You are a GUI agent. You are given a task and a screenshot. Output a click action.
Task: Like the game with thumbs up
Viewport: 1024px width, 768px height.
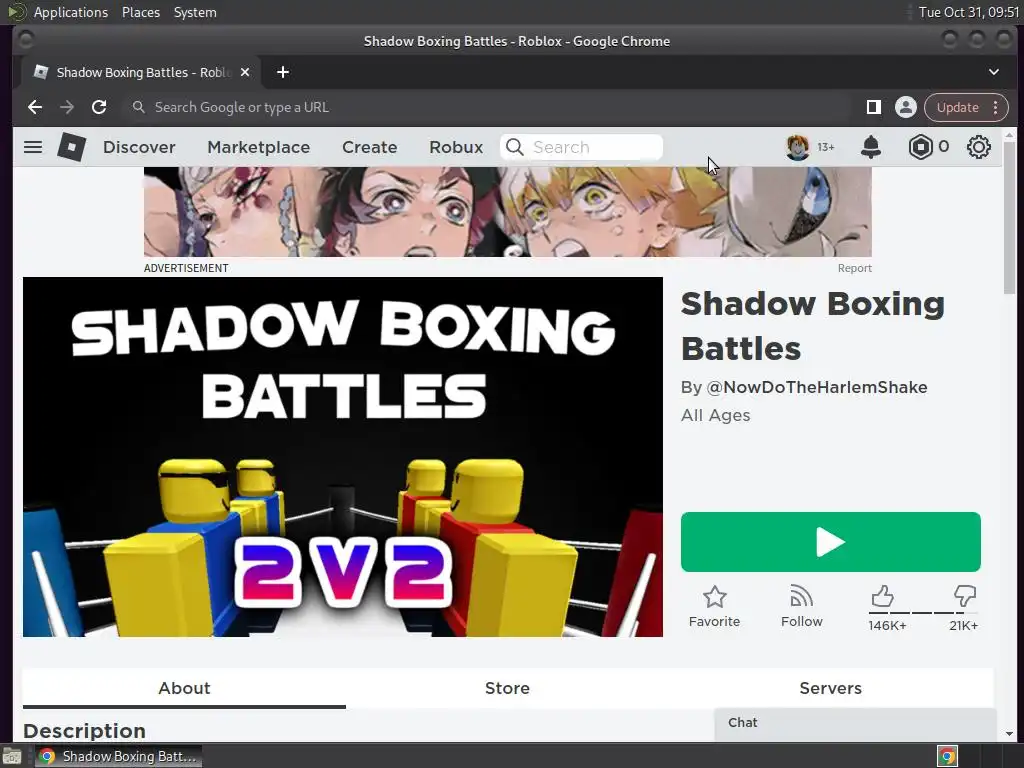882,596
